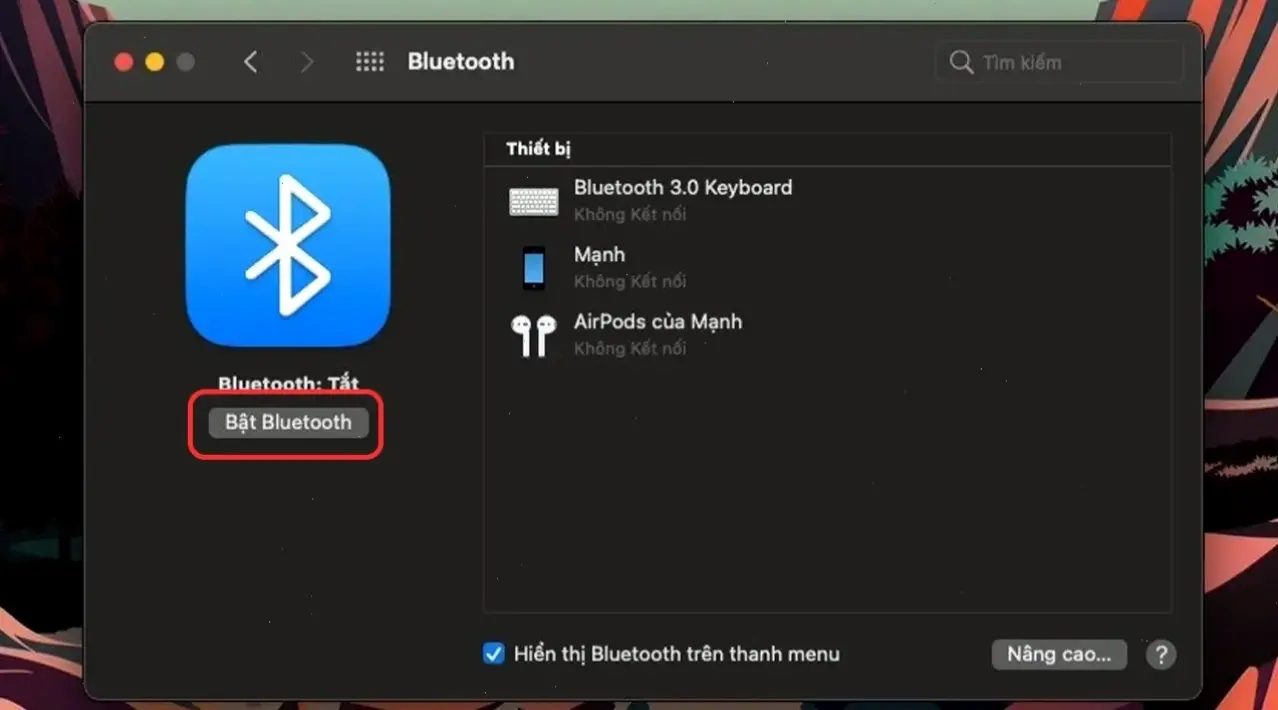
Task: Select the Bluetooth title in the toolbar
Action: click(x=460, y=61)
